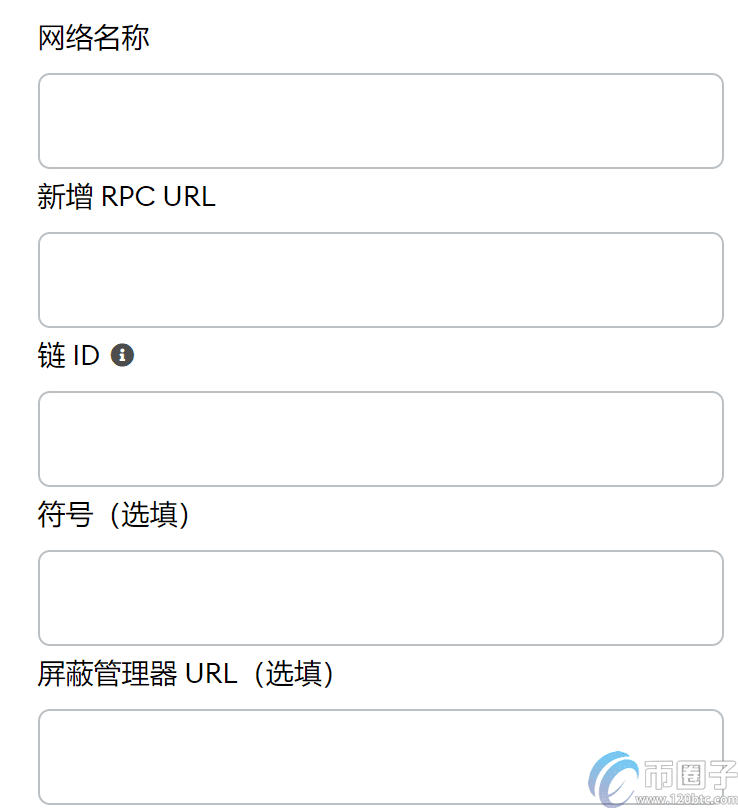
Task: Click the 链 character in chain label
Action: [x=52, y=355]
